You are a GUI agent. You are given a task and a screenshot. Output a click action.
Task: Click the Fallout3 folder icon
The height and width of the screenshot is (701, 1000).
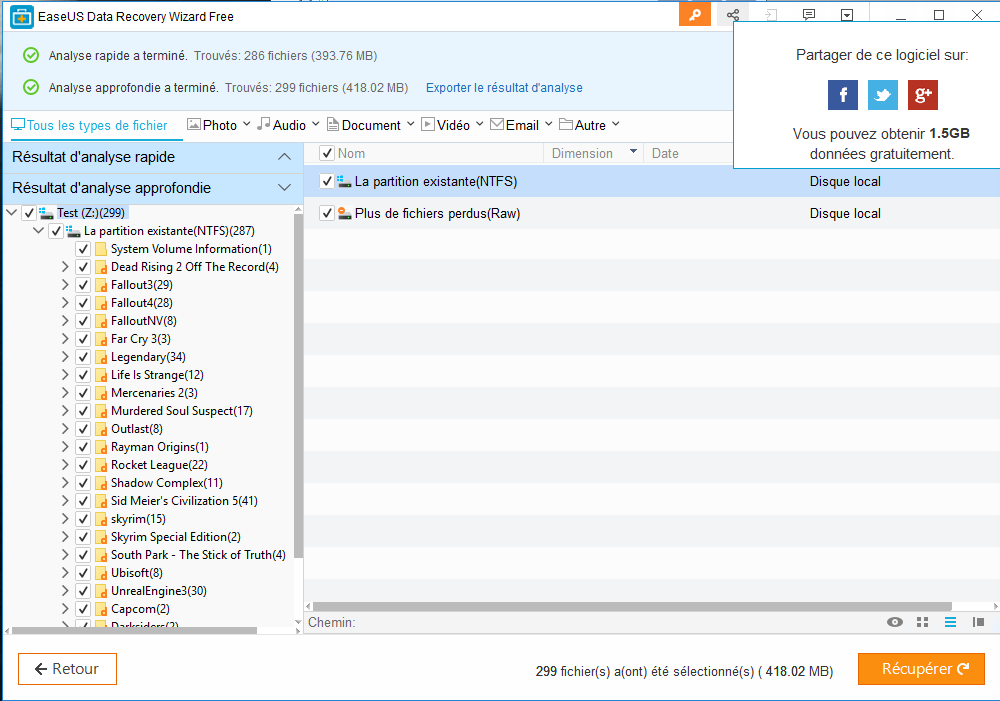[x=101, y=285]
